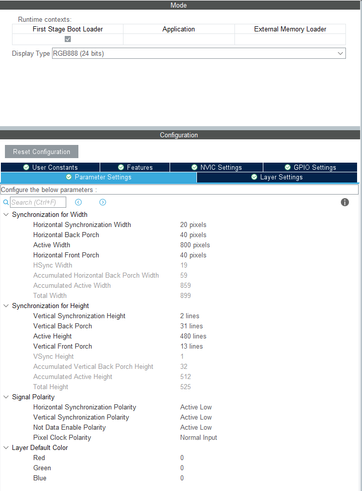Click the Configuration section header
The width and height of the screenshot is (362, 491).
click(x=180, y=135)
